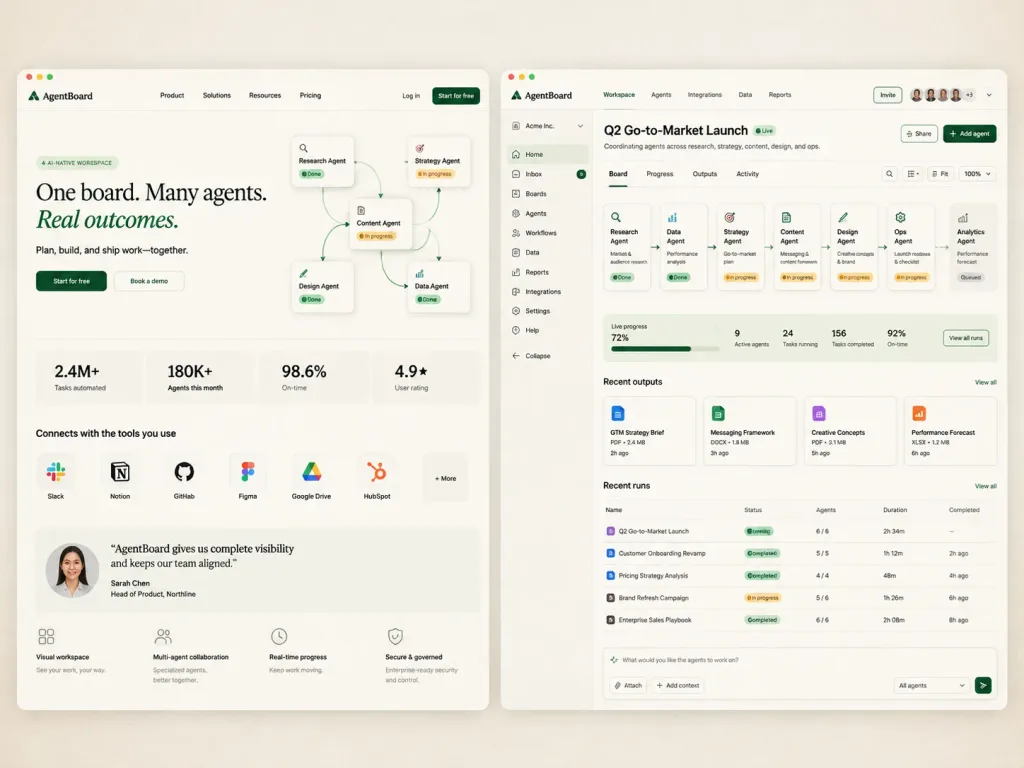Switch to the Activity tab
This screenshot has height=768, width=1024.
tap(748, 174)
